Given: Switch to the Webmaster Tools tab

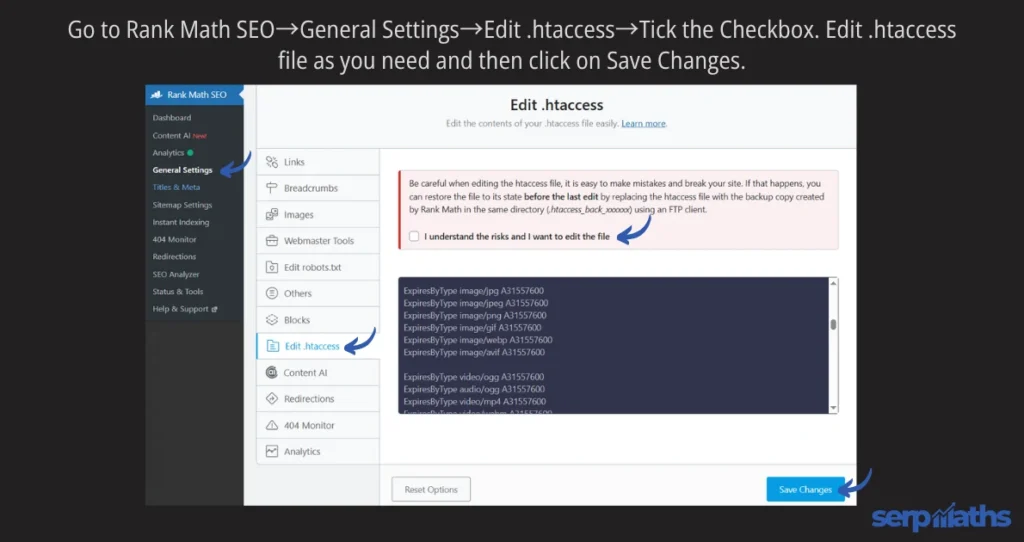Looking at the screenshot, I should click(x=318, y=240).
